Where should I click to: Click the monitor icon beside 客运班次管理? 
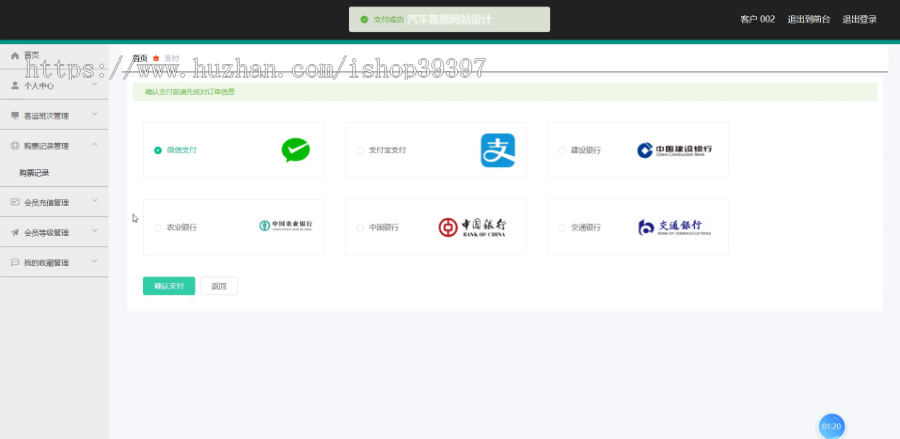pyautogui.click(x=15, y=115)
